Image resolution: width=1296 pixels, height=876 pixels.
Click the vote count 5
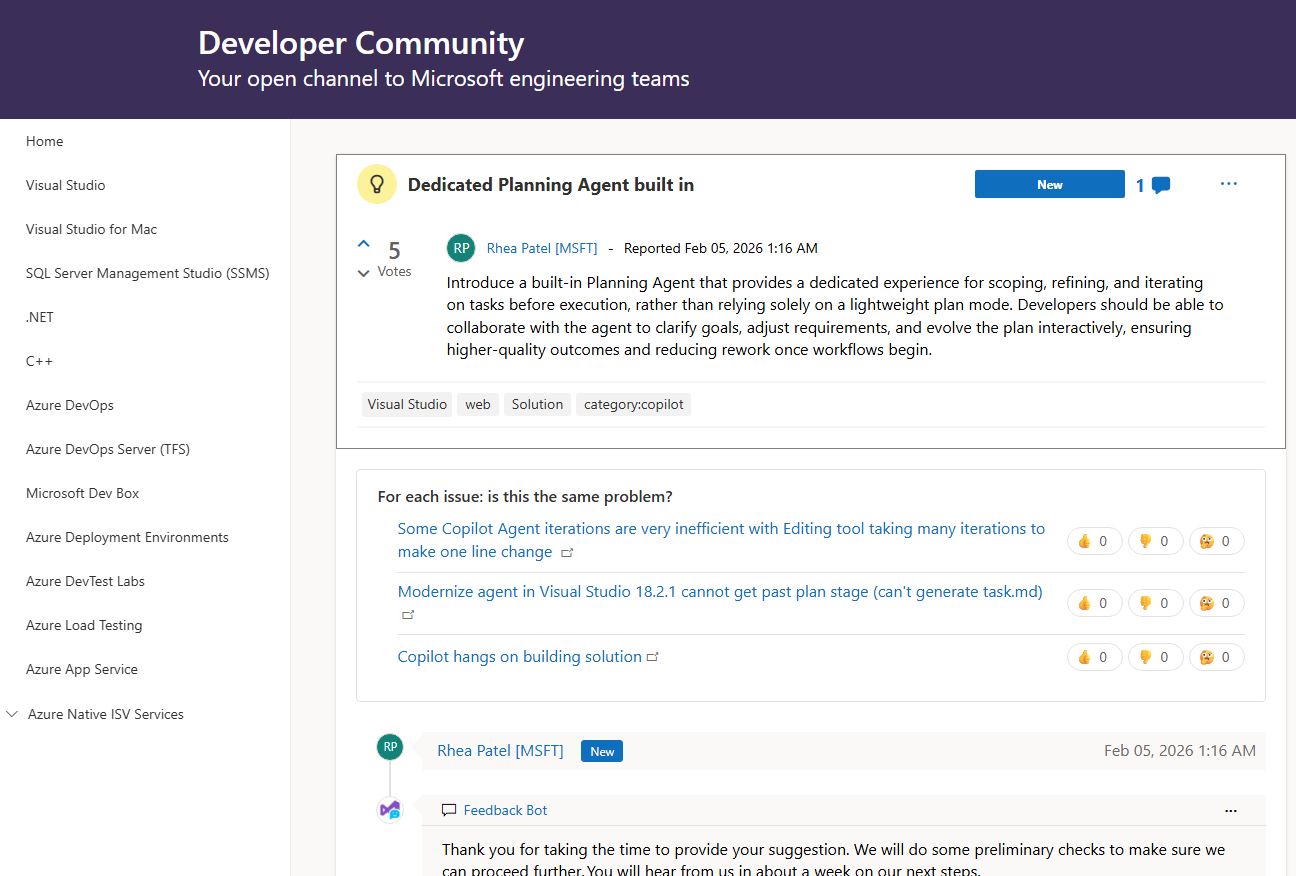[394, 250]
